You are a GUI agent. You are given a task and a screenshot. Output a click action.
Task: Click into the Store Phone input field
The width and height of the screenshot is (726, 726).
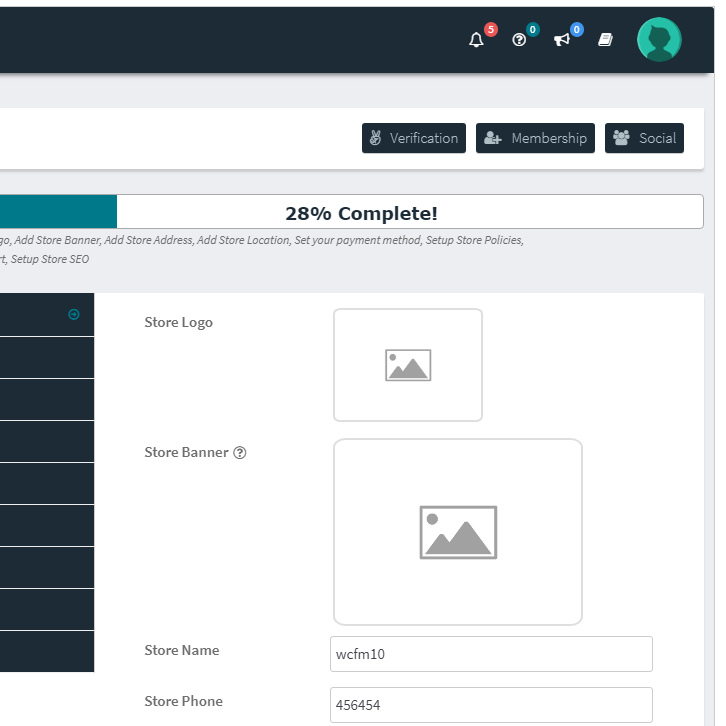[x=491, y=705]
